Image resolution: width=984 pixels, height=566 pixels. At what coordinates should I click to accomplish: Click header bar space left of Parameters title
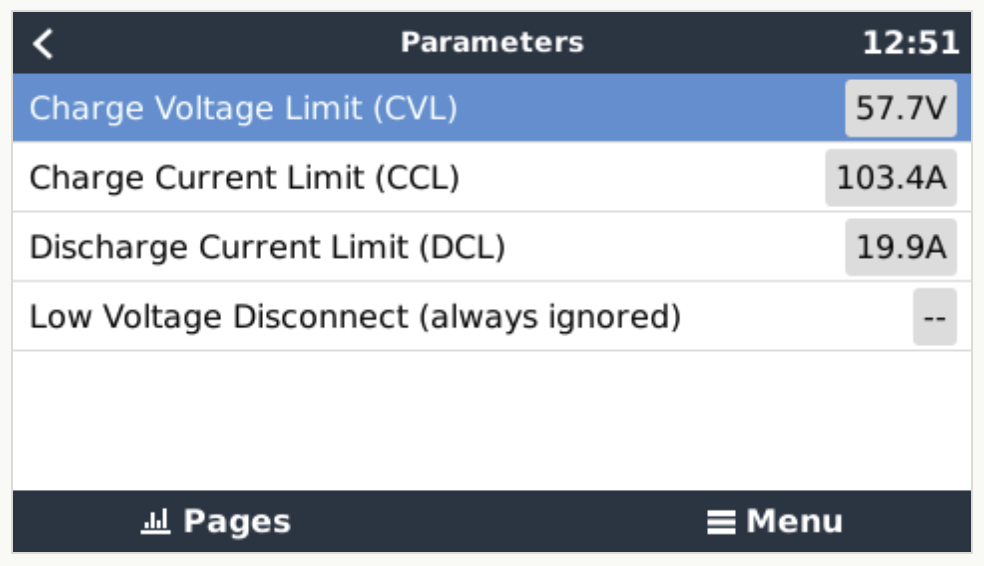tap(220, 44)
